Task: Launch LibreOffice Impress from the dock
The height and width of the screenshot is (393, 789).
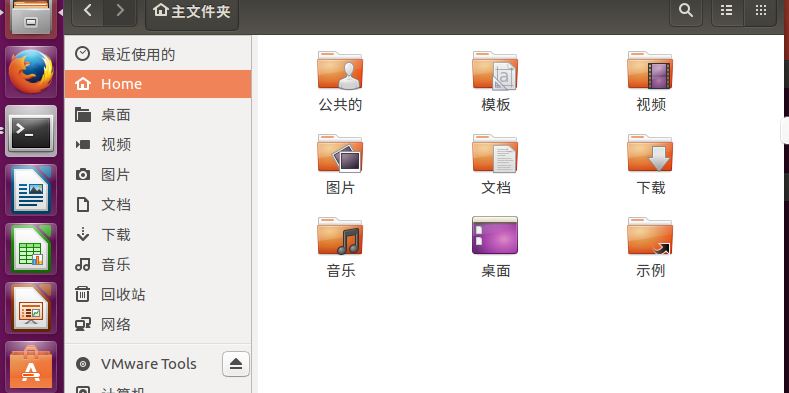Action: coord(31,308)
